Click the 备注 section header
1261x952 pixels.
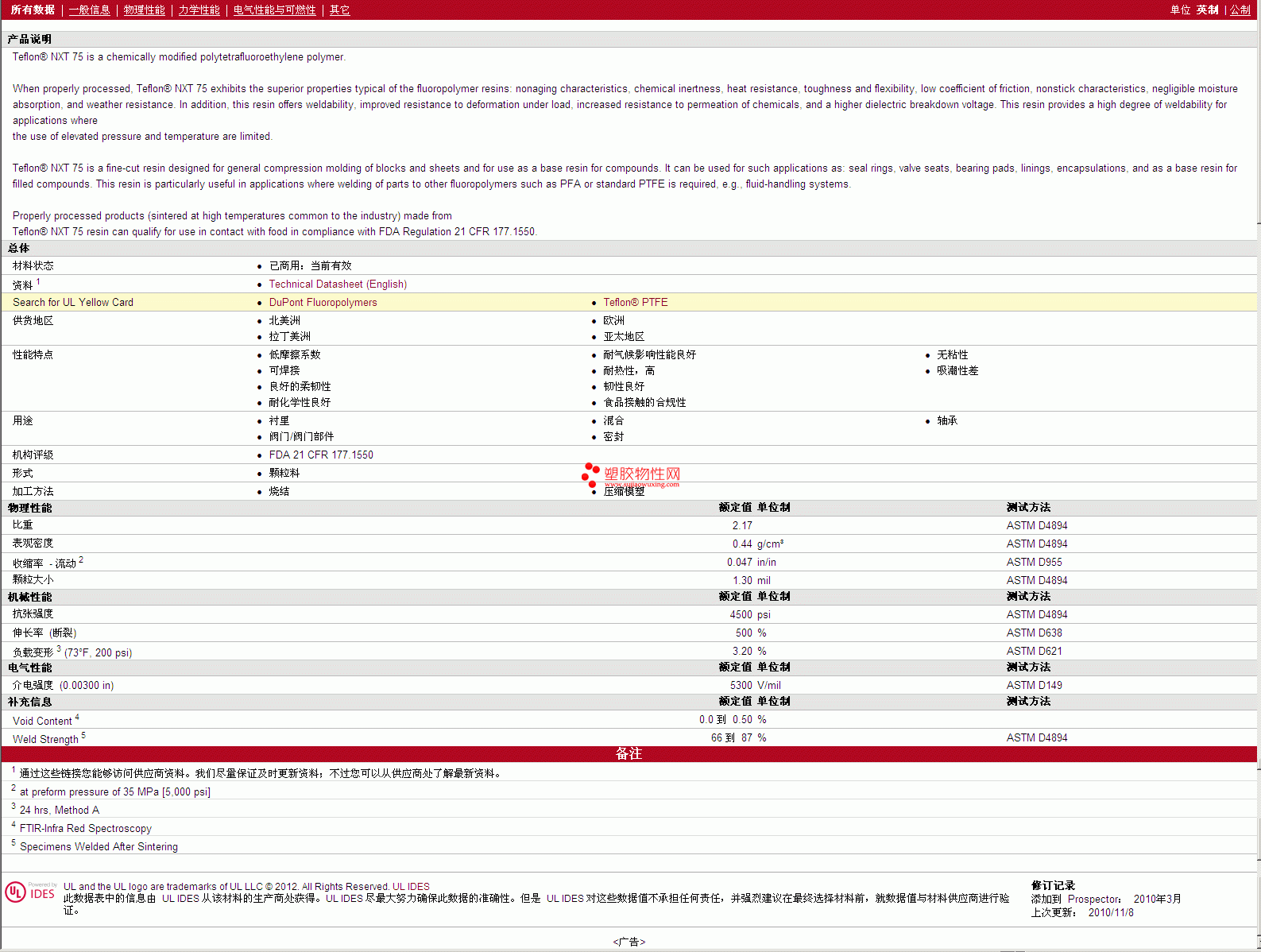point(629,753)
